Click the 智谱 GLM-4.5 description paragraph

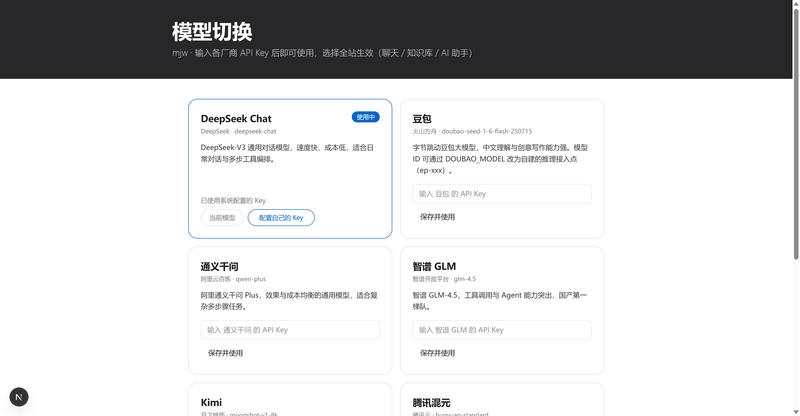[500, 301]
